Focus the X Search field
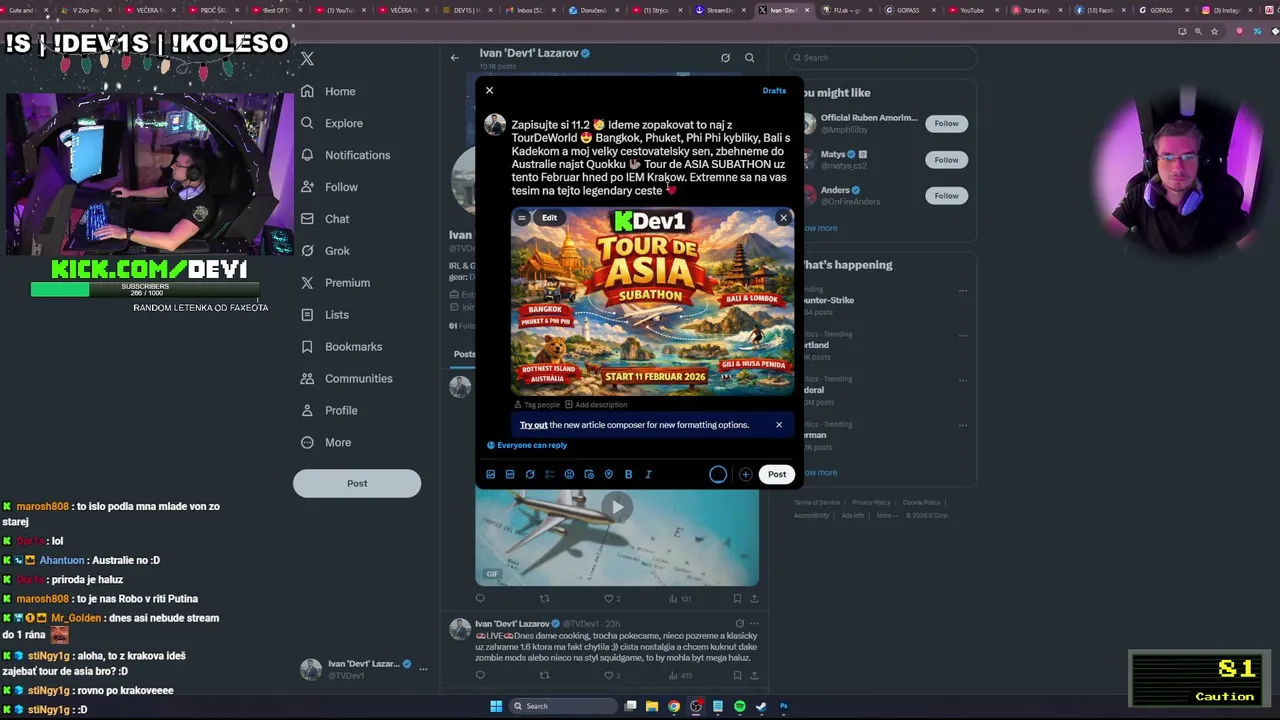 [x=880, y=58]
